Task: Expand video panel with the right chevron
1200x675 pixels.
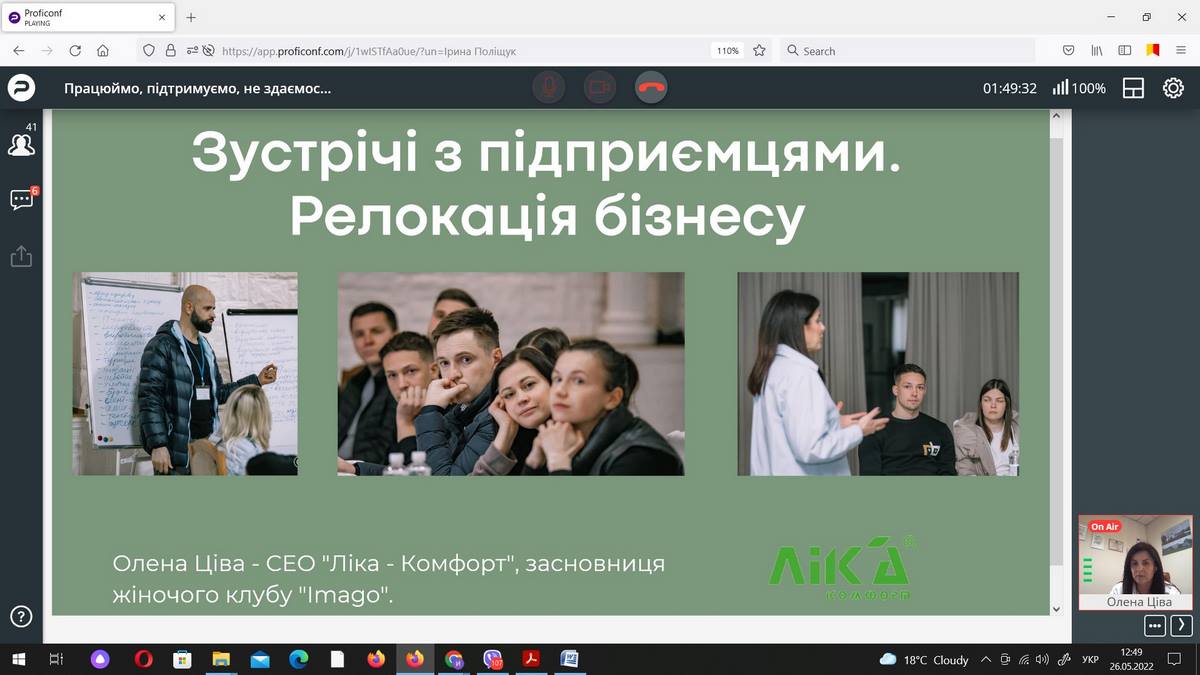Action: (1180, 626)
